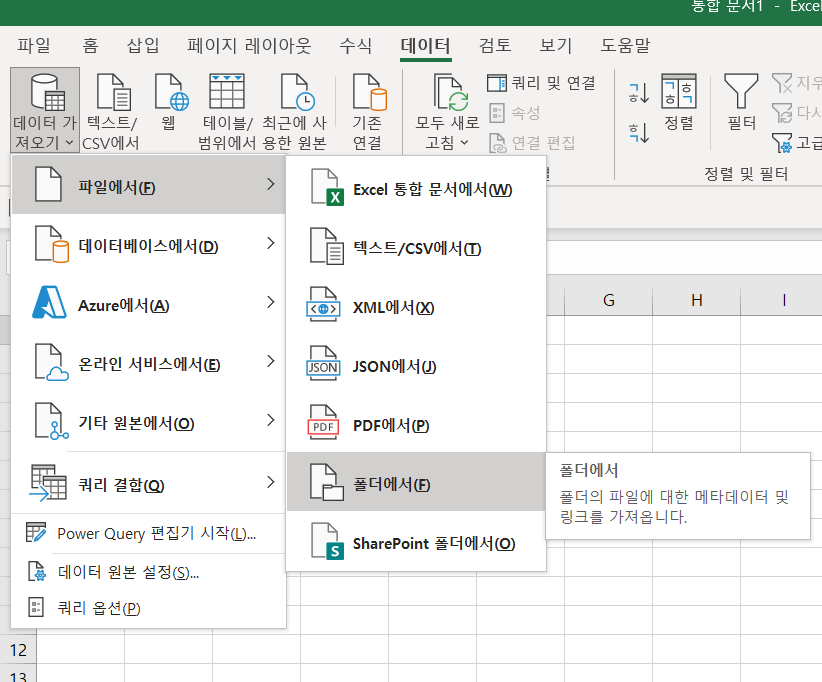Switch to the 페이지 레이아웃 tab
Viewport: 822px width, 682px height.
249,45
